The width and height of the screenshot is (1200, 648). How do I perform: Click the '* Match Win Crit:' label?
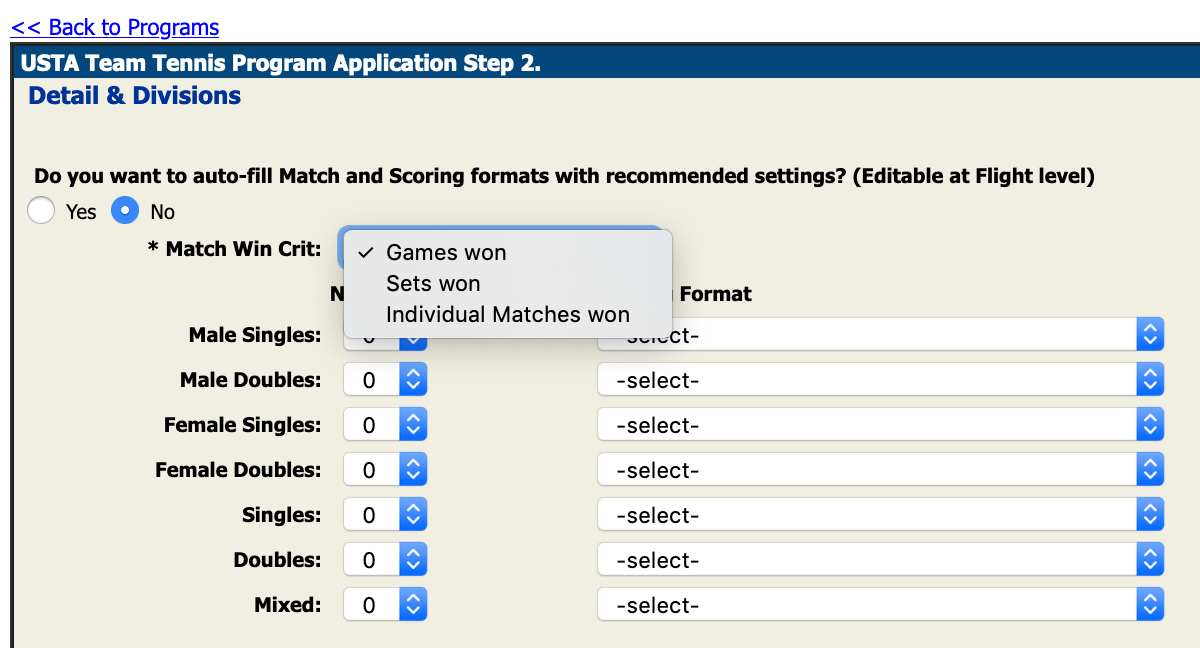pos(235,248)
